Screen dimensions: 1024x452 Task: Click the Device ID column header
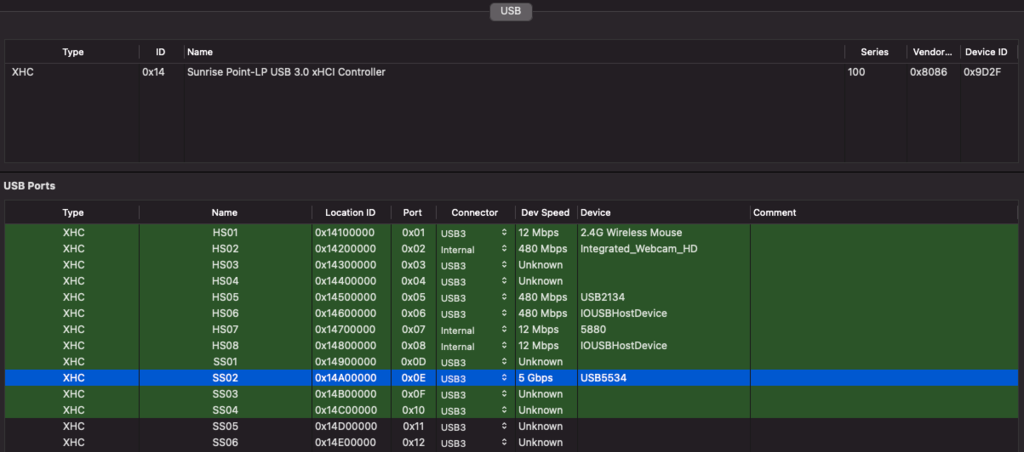tap(984, 52)
